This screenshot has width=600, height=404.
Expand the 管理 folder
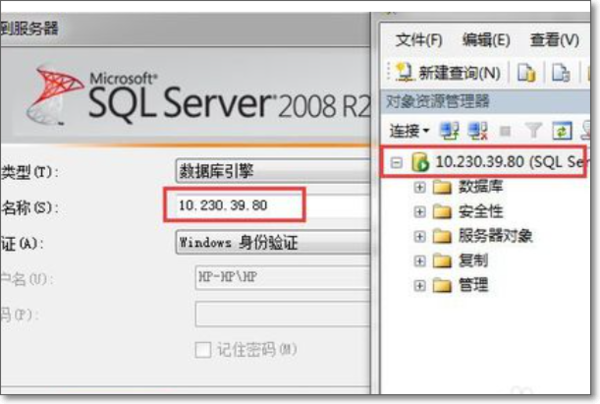pyautogui.click(x=419, y=285)
